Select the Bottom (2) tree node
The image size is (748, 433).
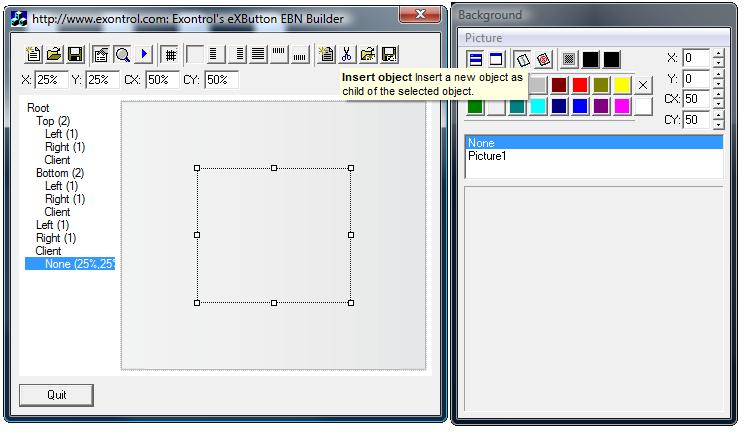click(x=60, y=173)
